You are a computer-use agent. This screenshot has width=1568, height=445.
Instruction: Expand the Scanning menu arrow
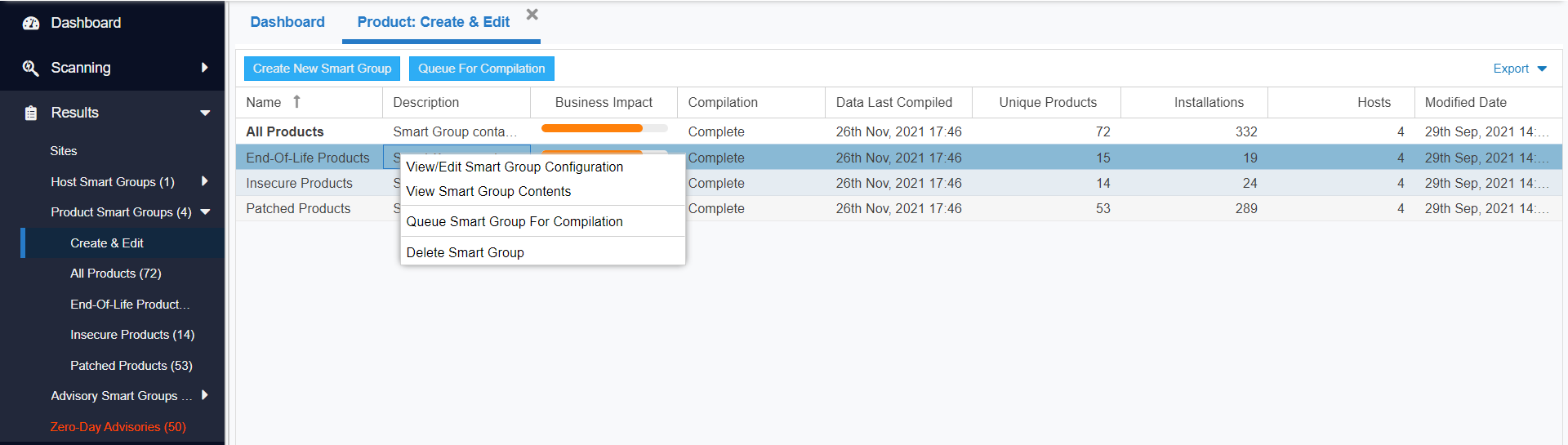pos(204,68)
